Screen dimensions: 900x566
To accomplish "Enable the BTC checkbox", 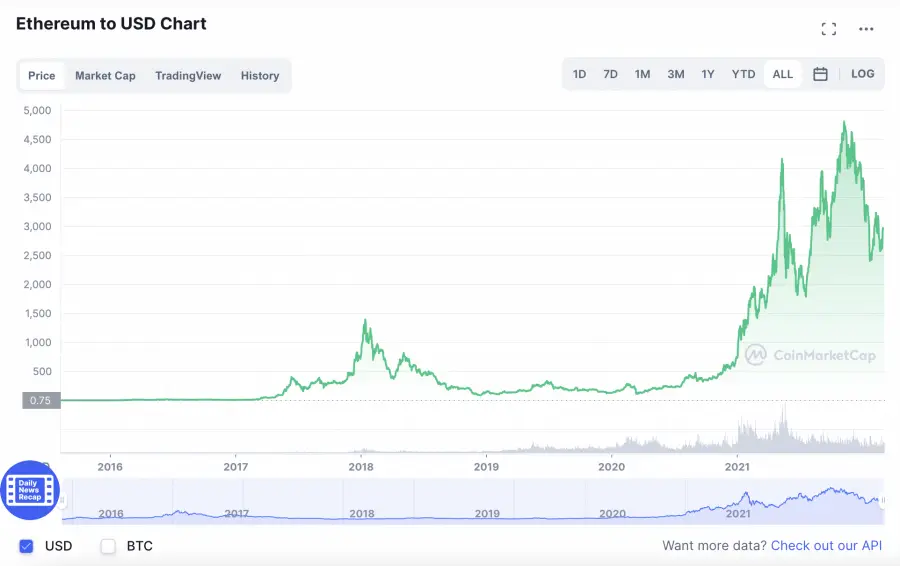I will coord(109,546).
